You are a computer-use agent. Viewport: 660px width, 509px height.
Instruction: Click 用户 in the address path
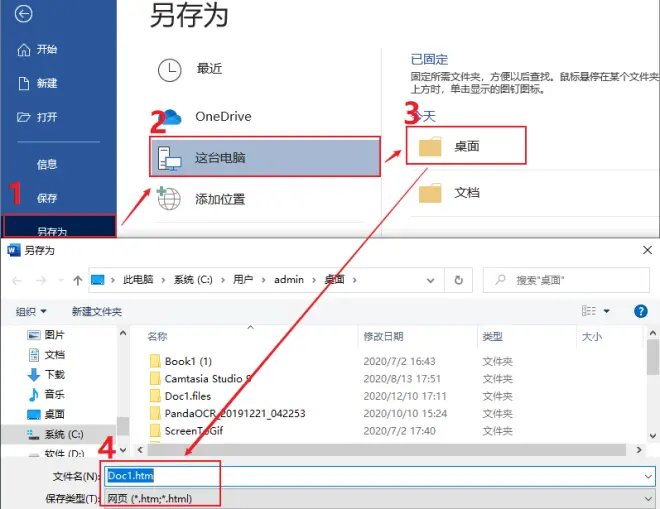(243, 280)
